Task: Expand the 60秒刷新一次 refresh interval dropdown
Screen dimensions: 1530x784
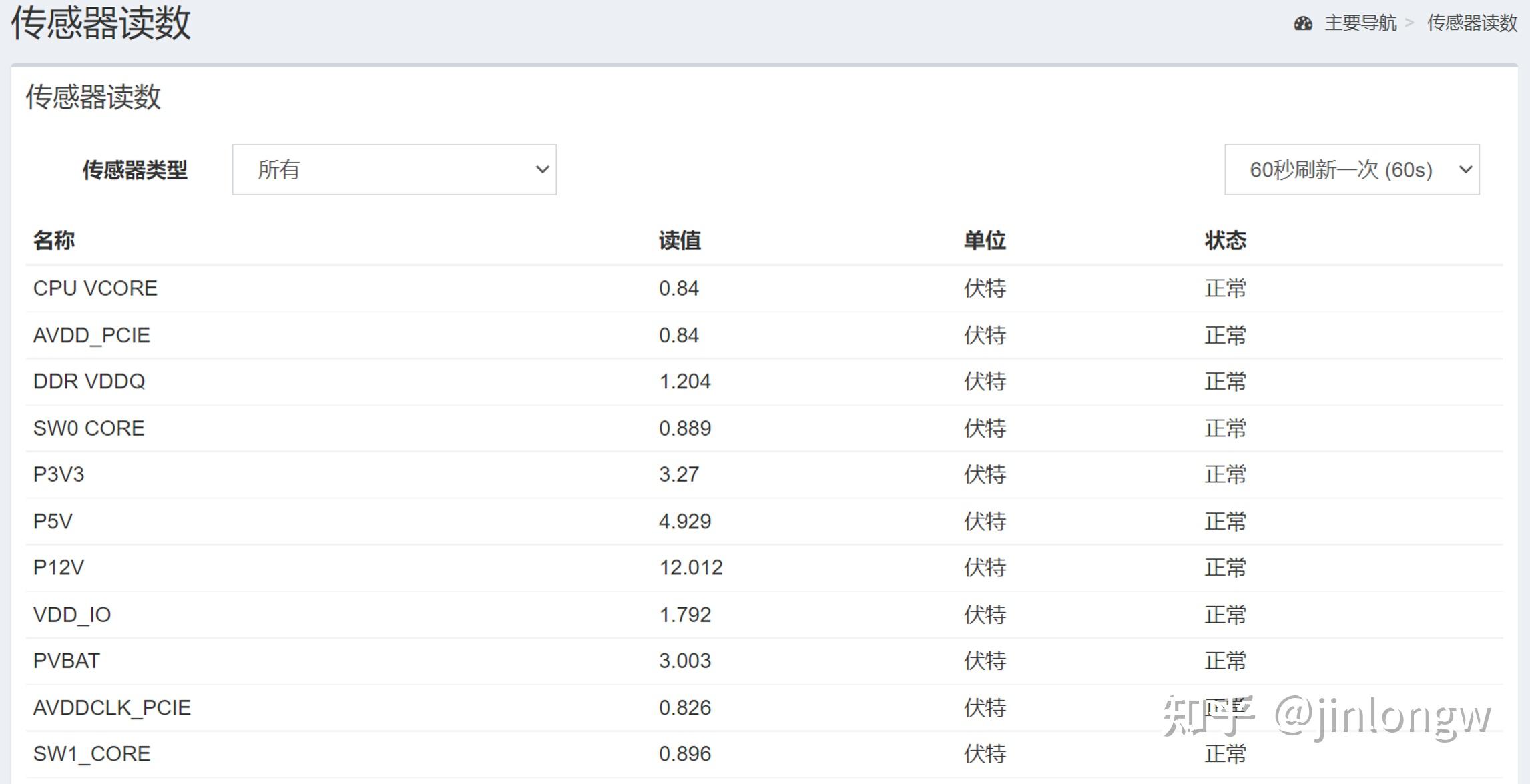Action: [x=1351, y=170]
